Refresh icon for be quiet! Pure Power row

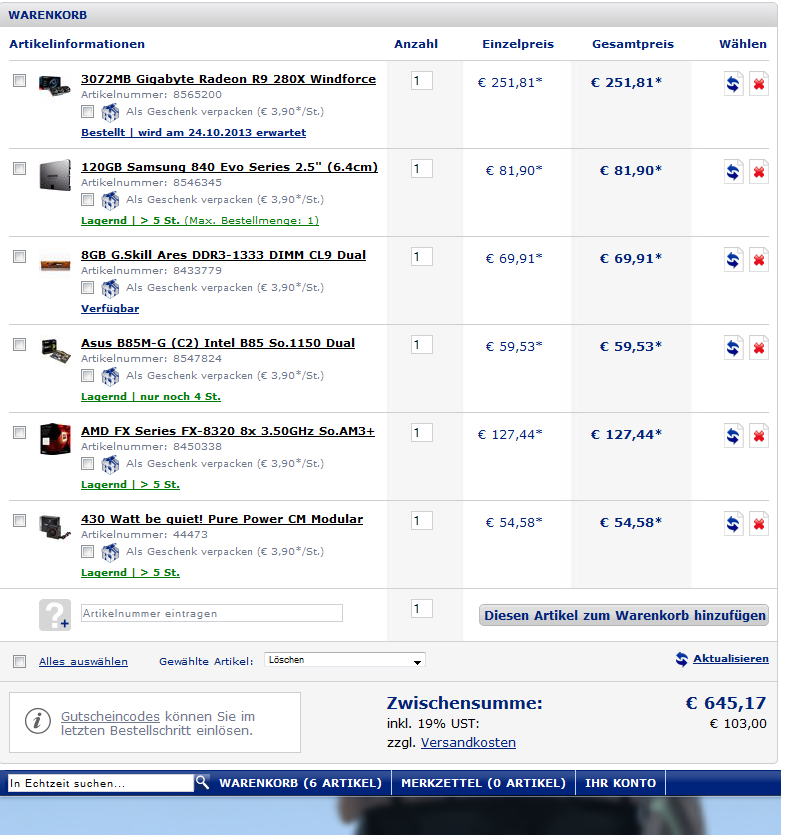point(733,524)
